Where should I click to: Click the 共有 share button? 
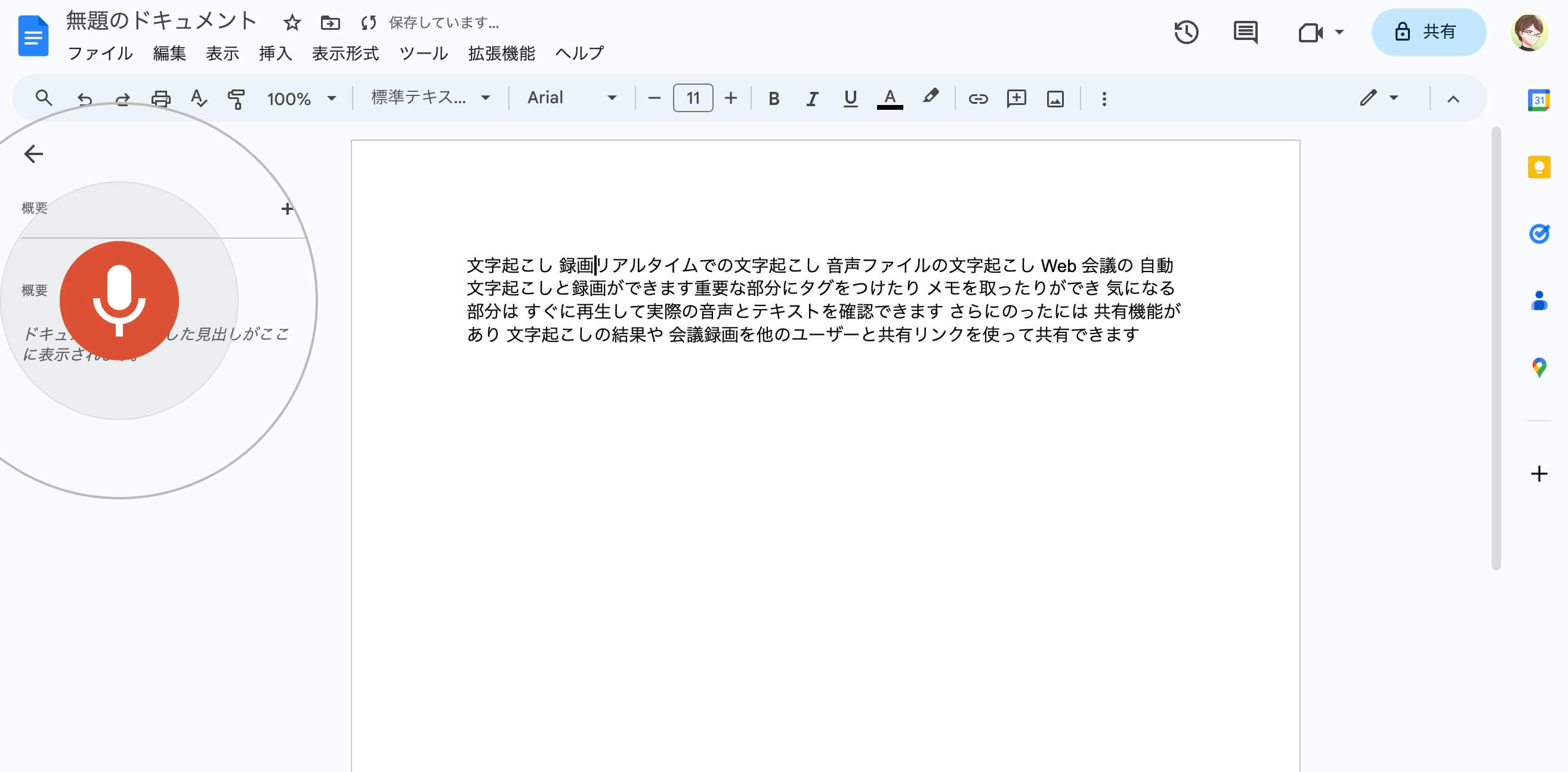[1428, 32]
